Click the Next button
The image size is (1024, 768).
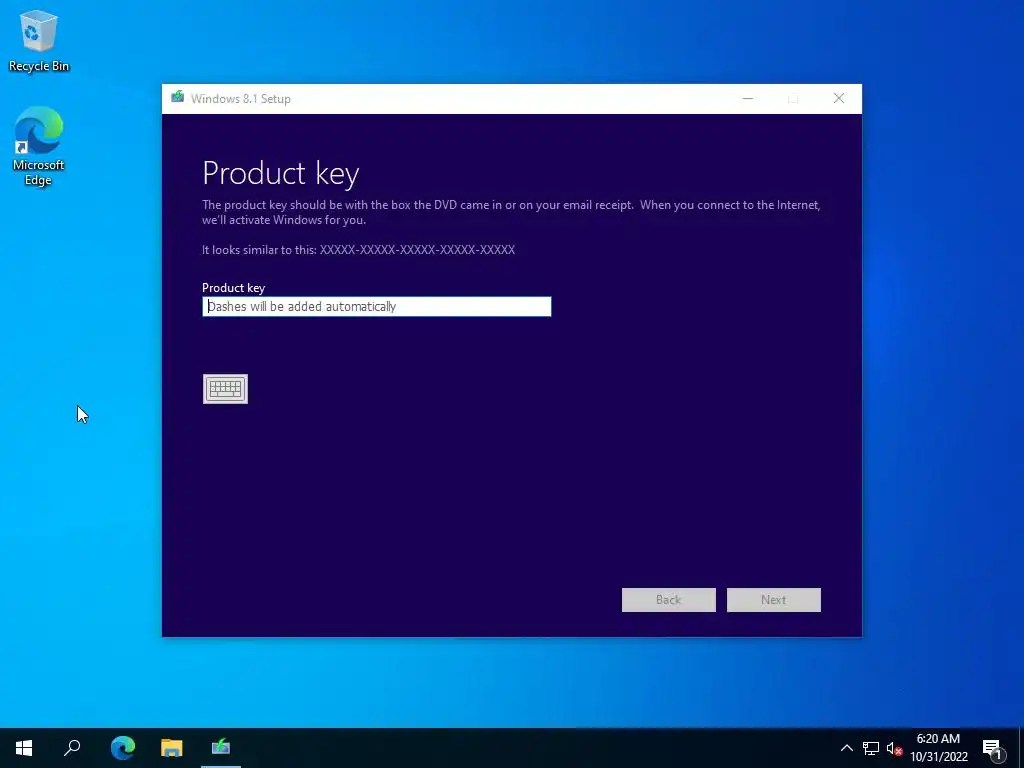(773, 600)
